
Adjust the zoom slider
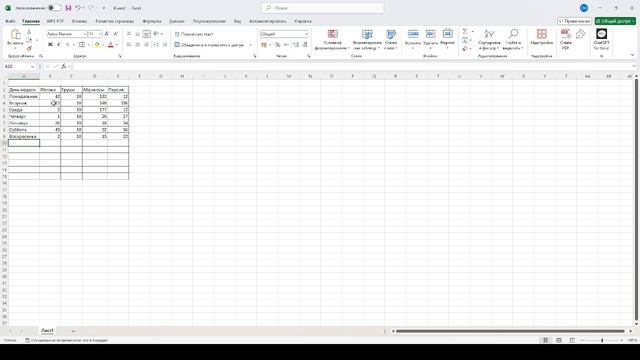pos(602,340)
